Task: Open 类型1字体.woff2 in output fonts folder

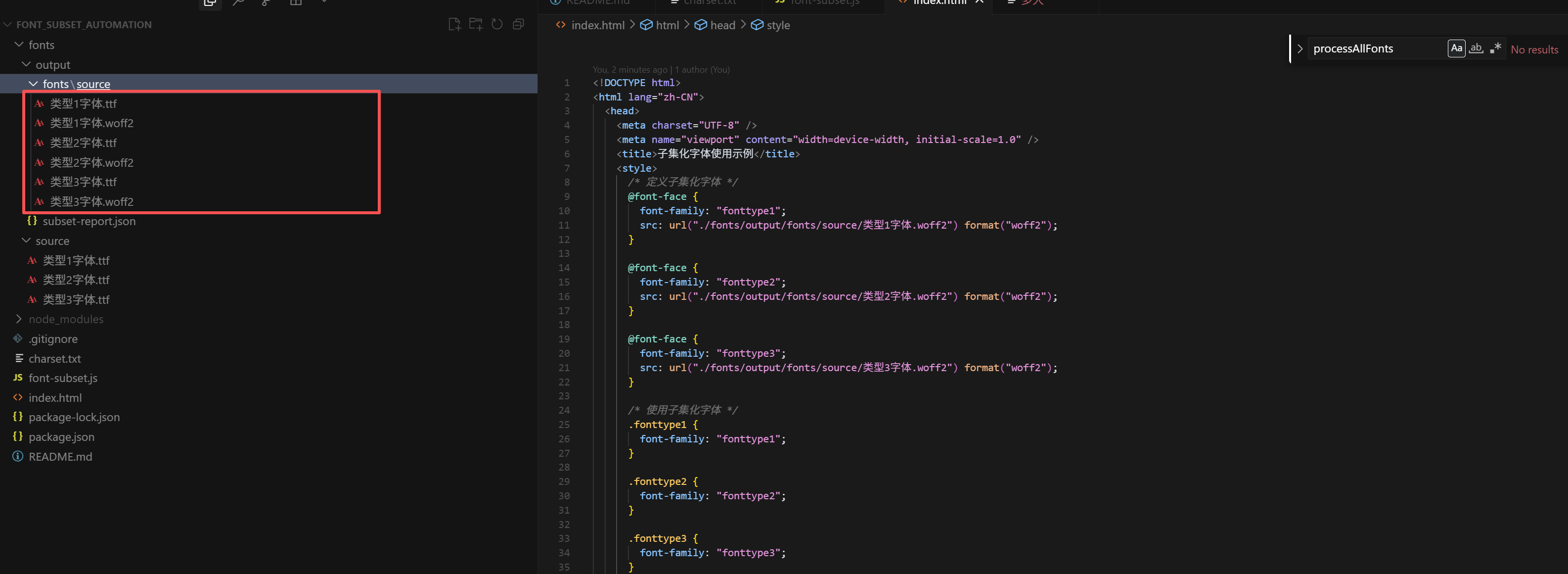Action: [x=91, y=123]
